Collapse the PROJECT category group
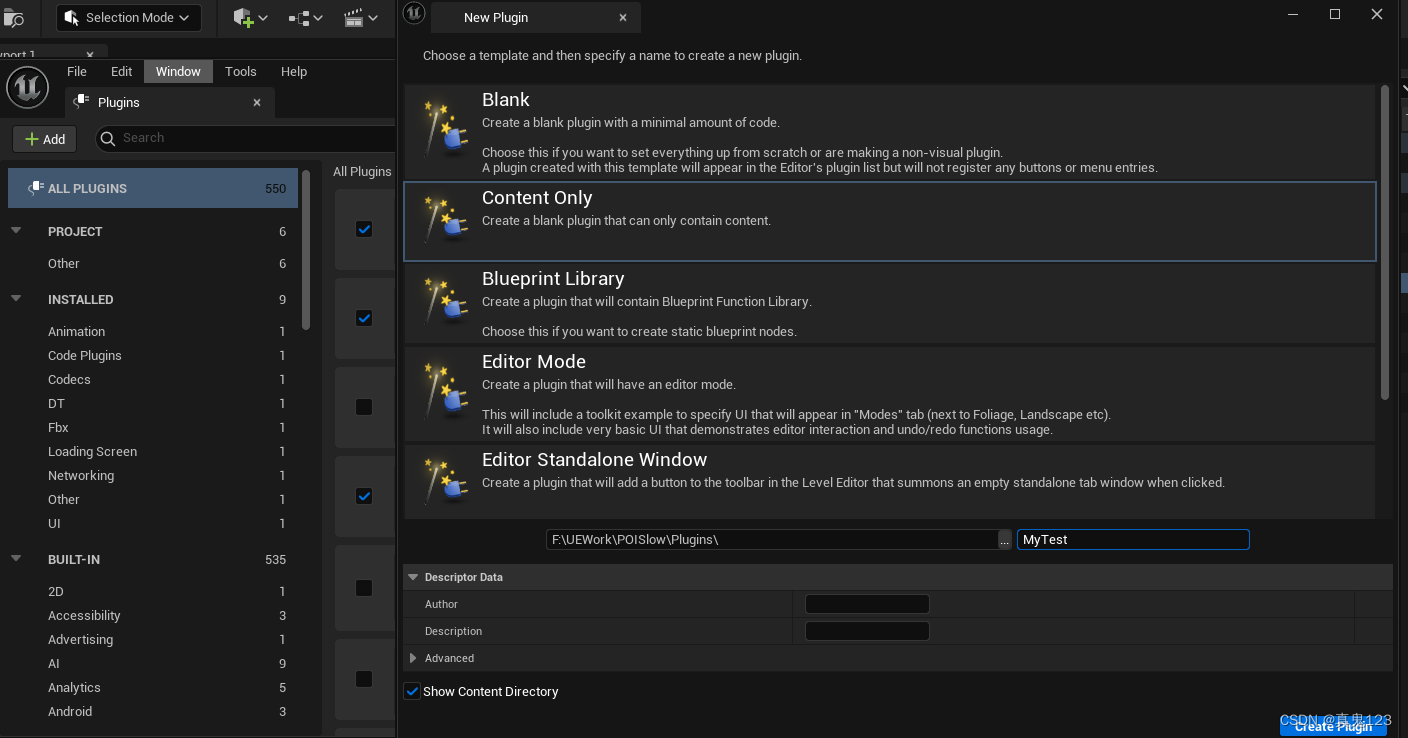This screenshot has width=1408, height=738. tap(16, 231)
